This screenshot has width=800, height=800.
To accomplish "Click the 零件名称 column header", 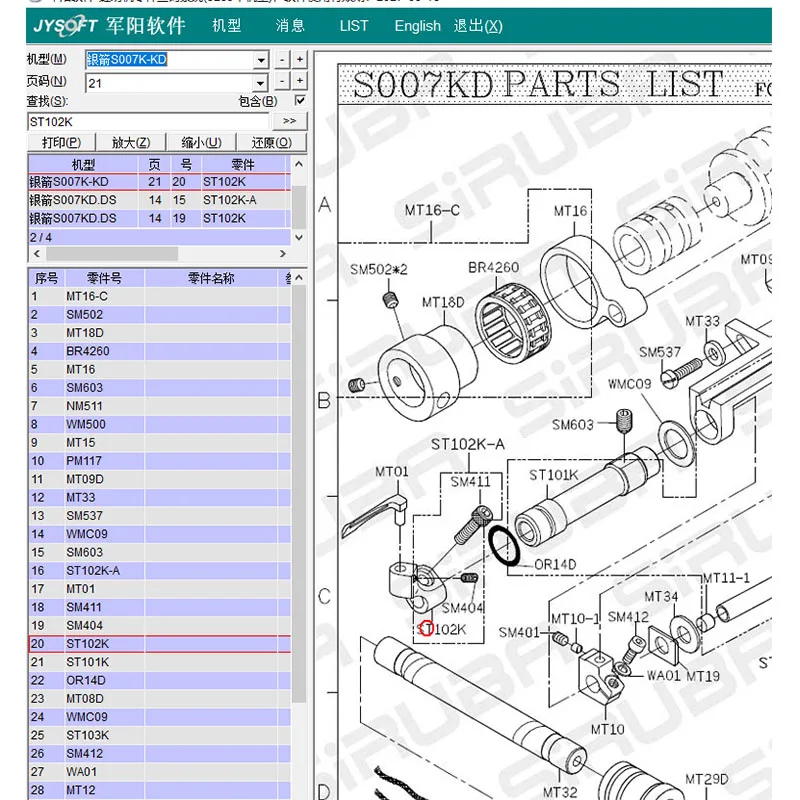I will click(211, 278).
